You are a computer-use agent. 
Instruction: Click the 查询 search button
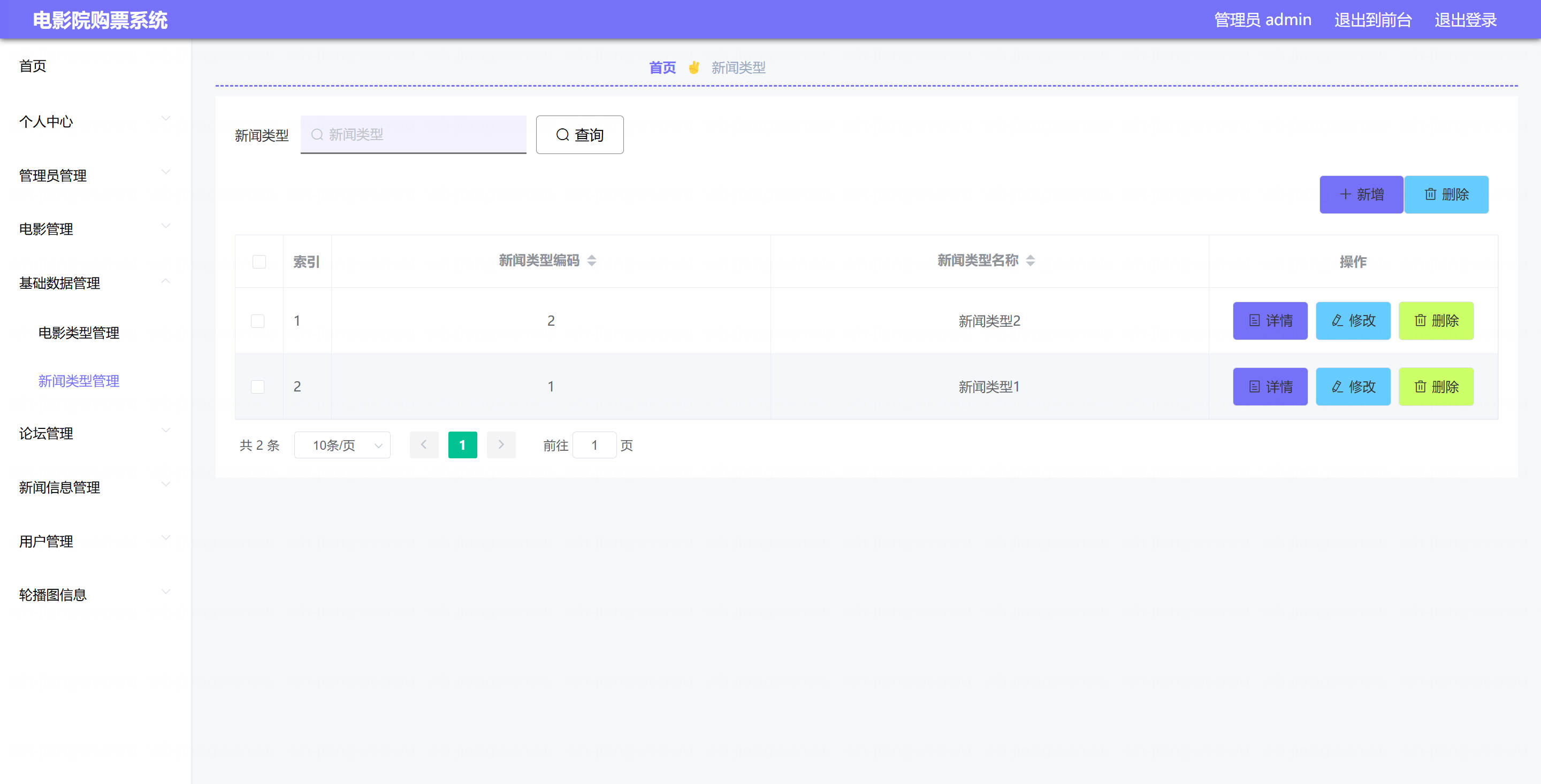[x=579, y=135]
